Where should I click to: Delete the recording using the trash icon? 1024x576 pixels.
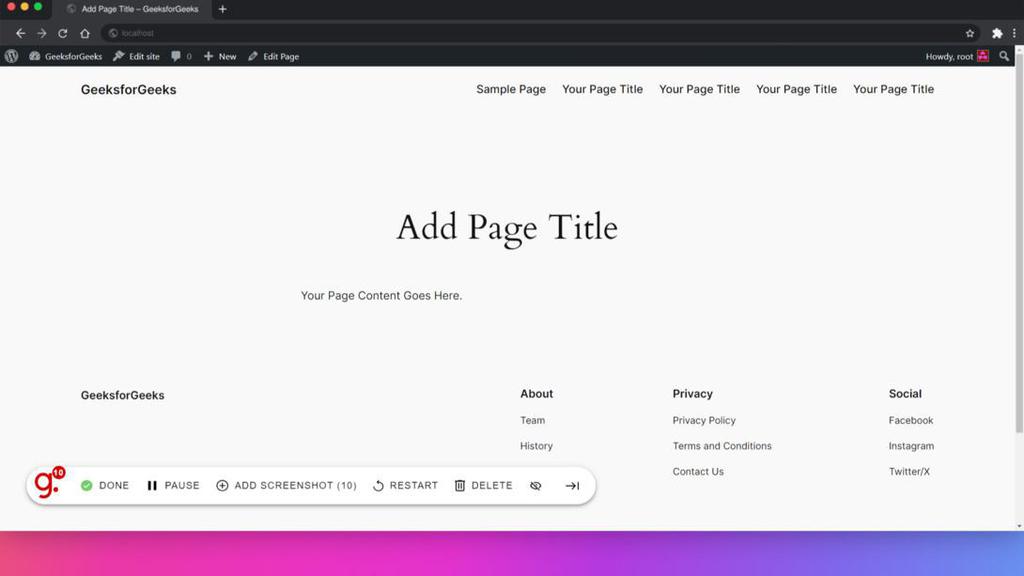(460, 485)
